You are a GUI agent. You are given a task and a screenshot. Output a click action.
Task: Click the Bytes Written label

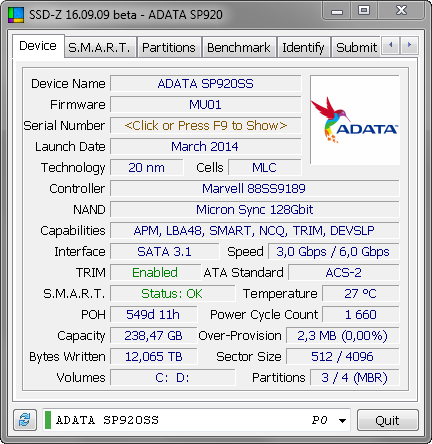coord(67,357)
